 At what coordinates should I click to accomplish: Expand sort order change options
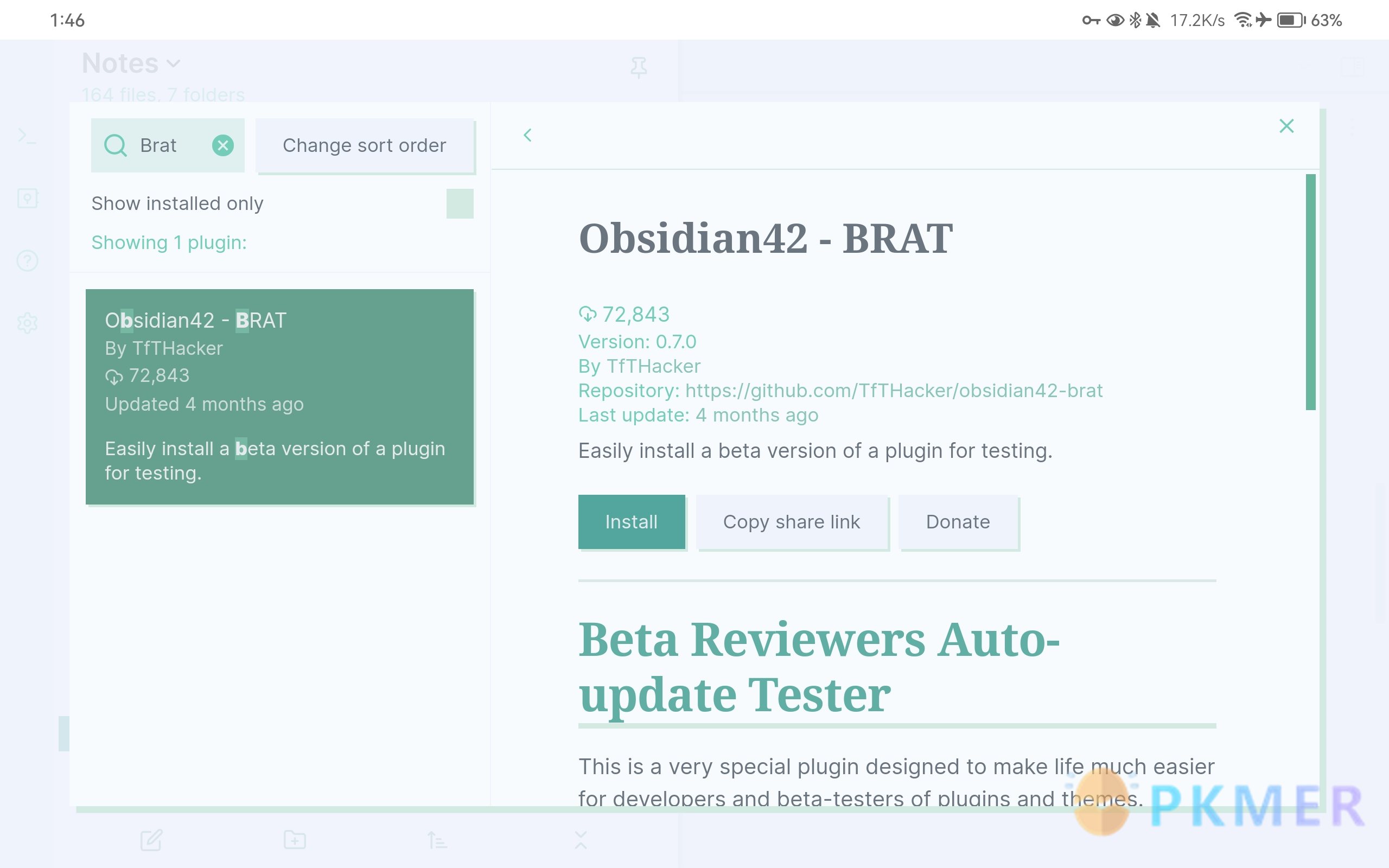tap(364, 145)
